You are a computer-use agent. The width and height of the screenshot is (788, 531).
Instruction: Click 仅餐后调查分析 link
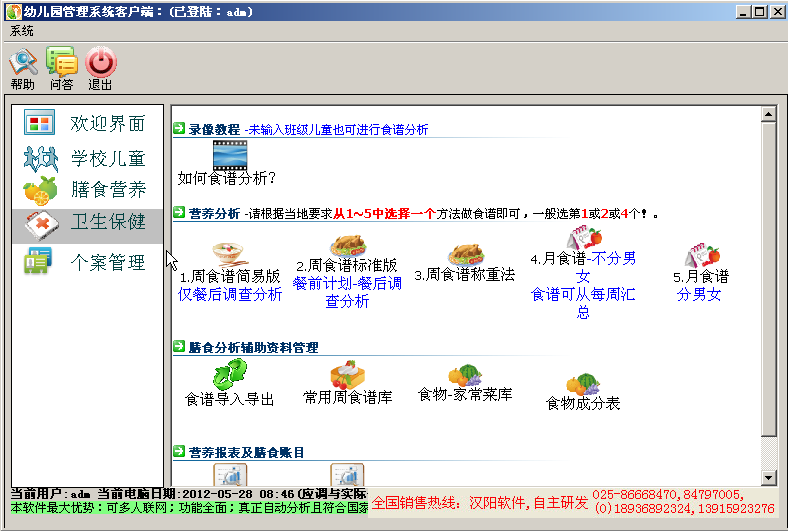(230, 294)
